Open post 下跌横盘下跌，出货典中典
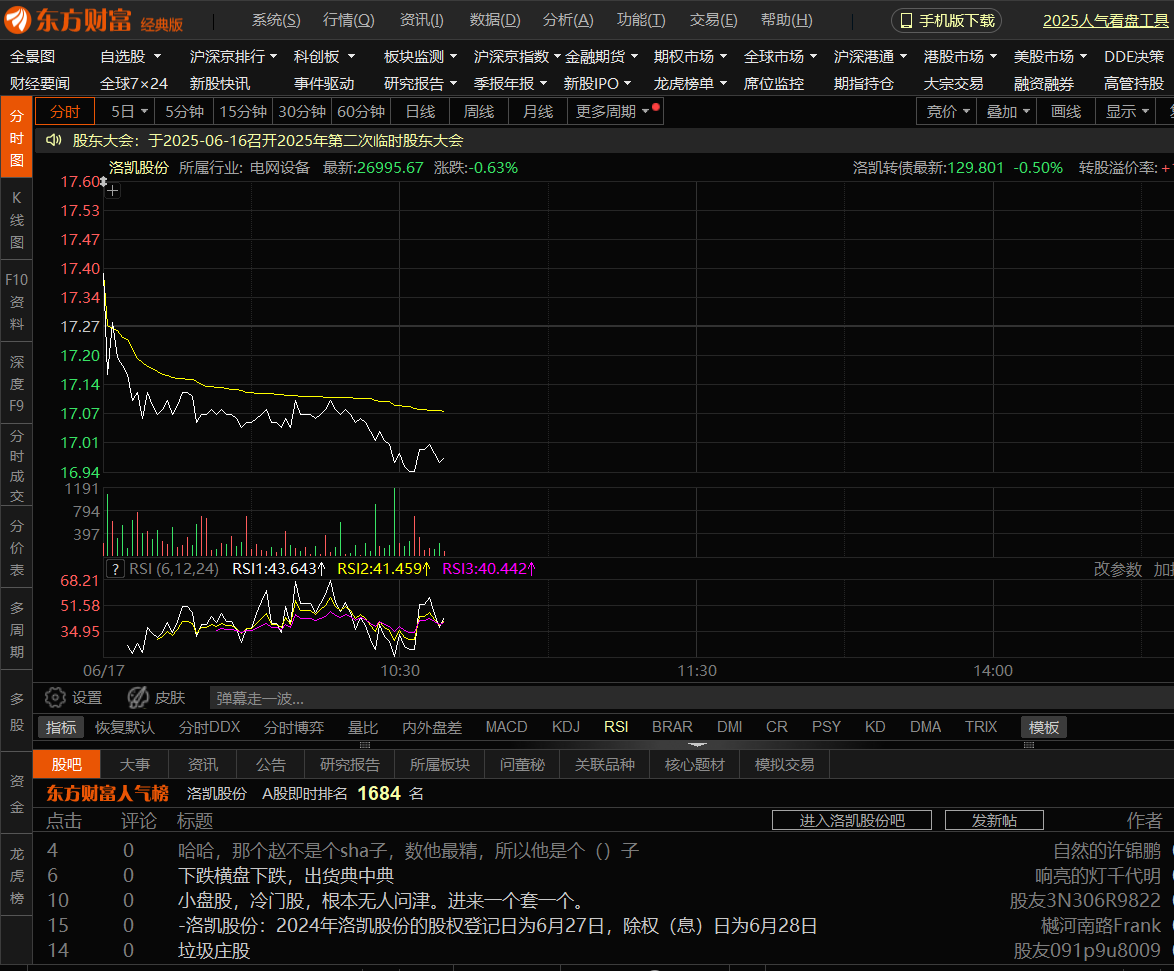 (x=285, y=875)
